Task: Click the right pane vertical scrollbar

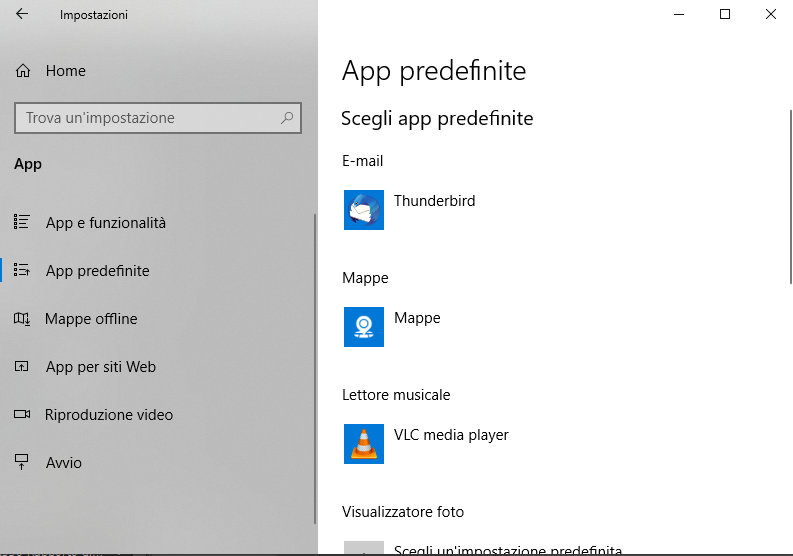Action: click(x=790, y=197)
